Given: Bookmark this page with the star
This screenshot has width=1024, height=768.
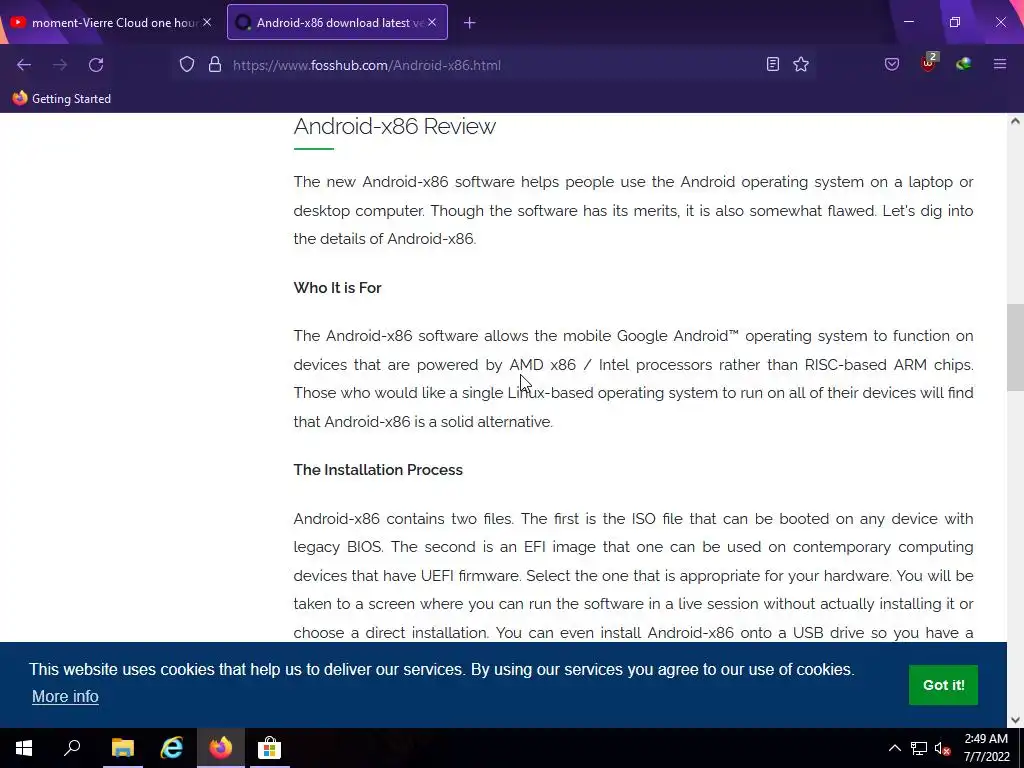Looking at the screenshot, I should click(801, 64).
